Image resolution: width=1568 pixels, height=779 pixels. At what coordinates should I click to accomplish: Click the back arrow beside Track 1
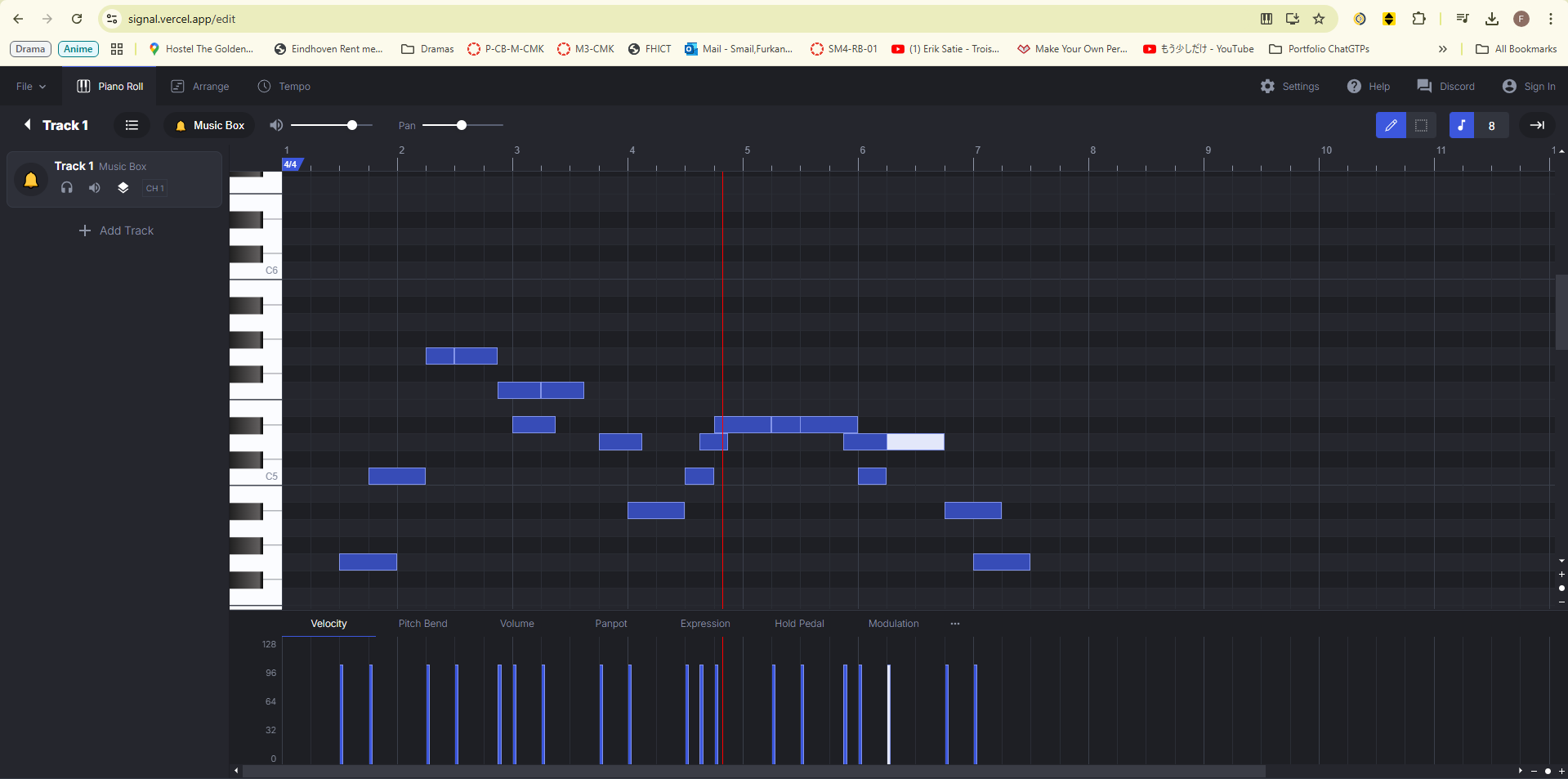(28, 125)
